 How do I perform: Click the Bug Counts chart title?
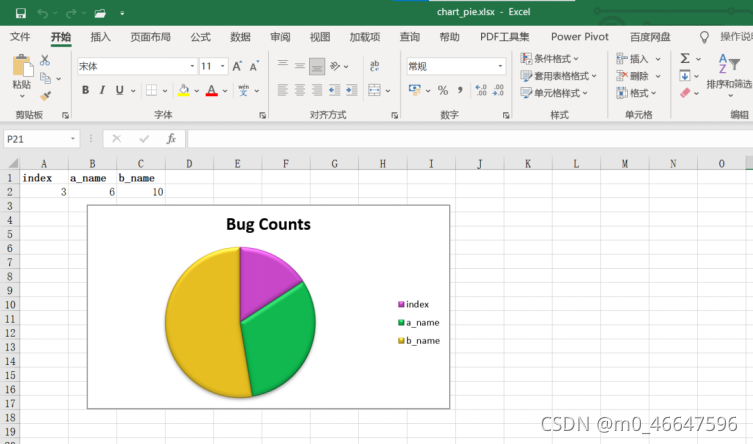pyautogui.click(x=268, y=224)
